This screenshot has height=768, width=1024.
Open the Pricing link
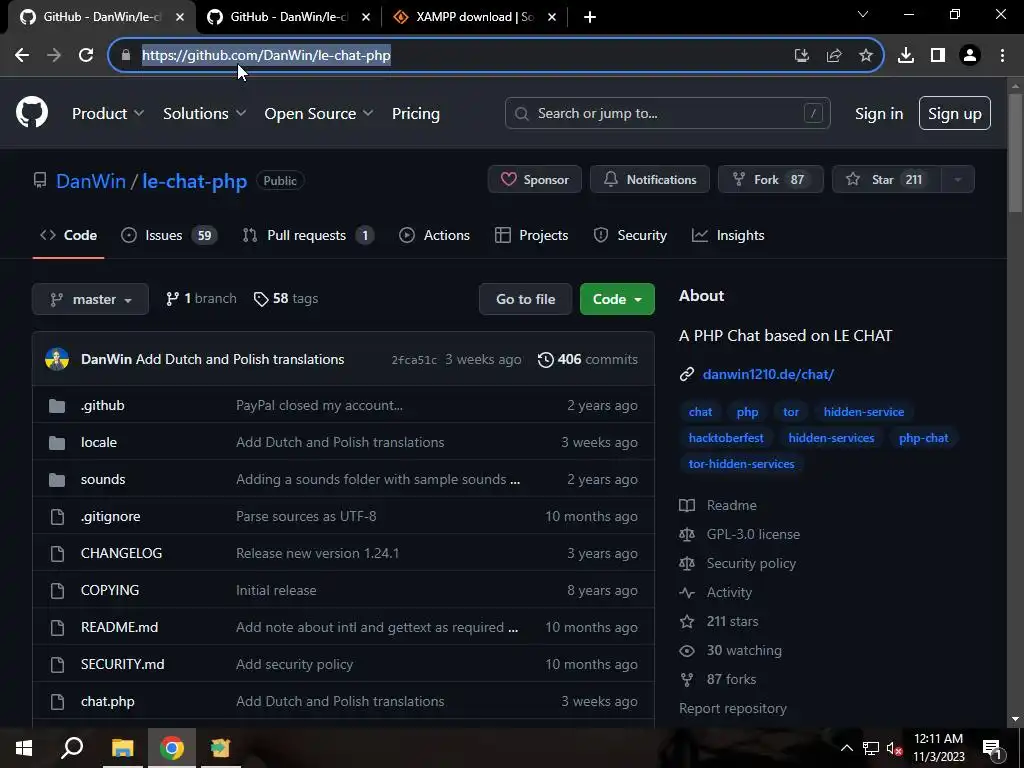[415, 114]
